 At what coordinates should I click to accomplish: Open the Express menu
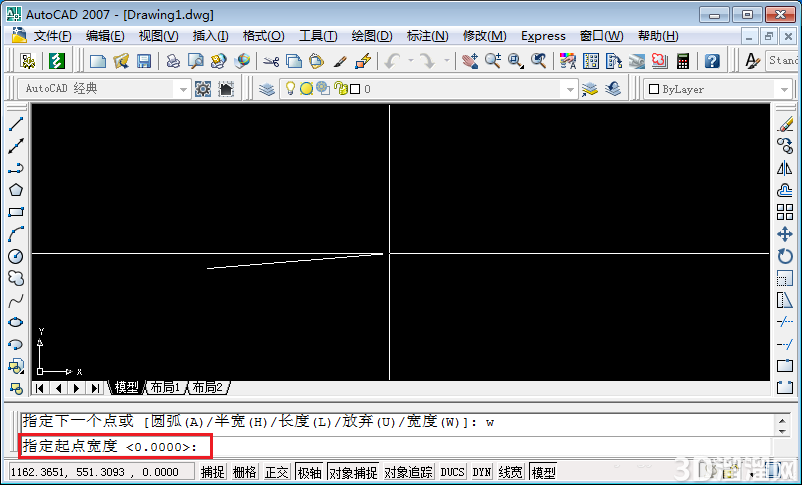(x=543, y=36)
